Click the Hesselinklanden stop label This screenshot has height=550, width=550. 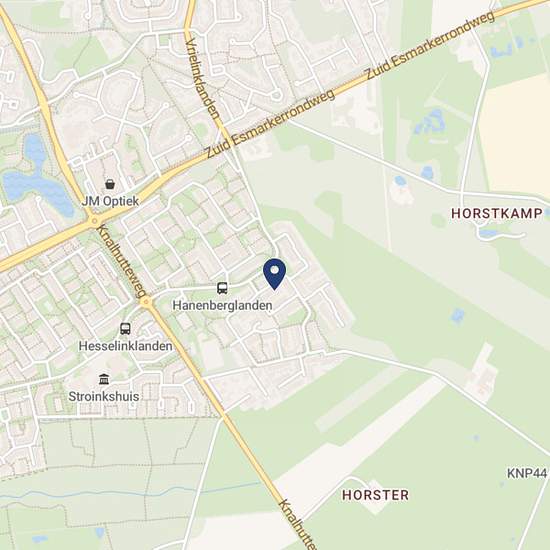click(x=126, y=346)
